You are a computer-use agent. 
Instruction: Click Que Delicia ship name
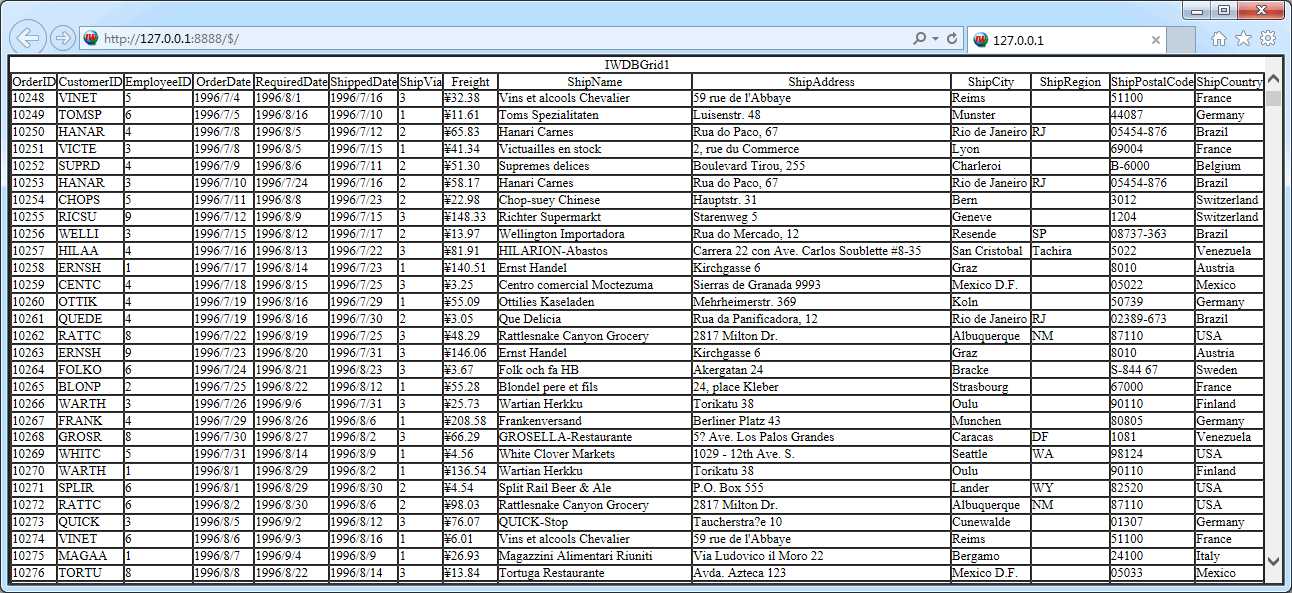pyautogui.click(x=594, y=319)
